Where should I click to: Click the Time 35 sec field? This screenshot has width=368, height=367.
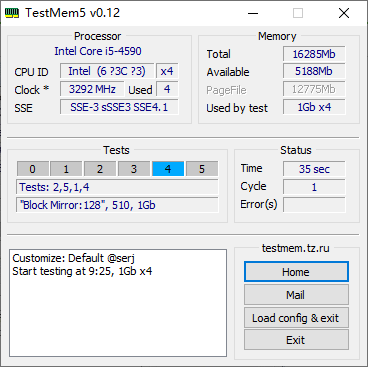[x=314, y=169]
